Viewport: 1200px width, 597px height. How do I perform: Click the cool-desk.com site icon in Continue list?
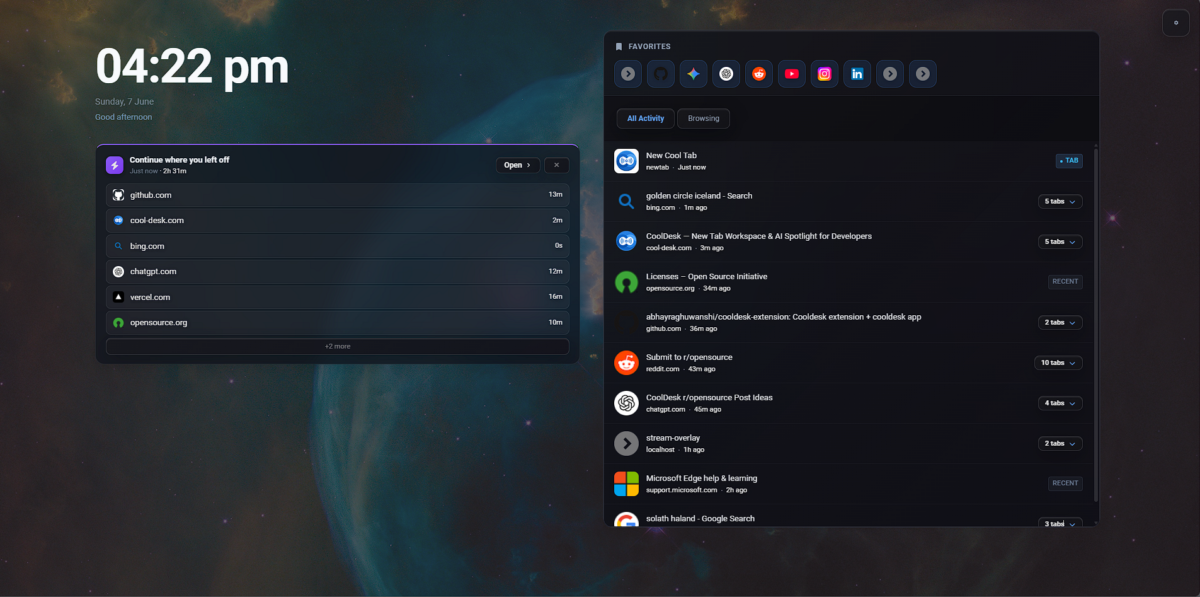[118, 220]
